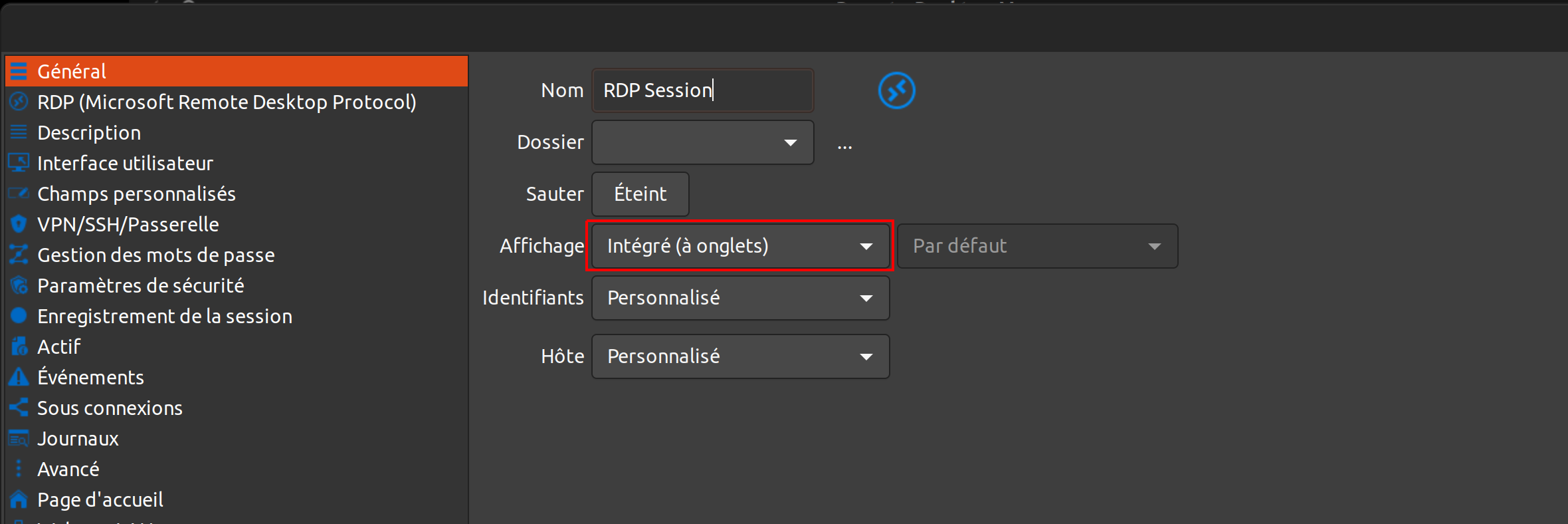Open the Description section
This screenshot has height=524, width=1568.
tap(89, 132)
